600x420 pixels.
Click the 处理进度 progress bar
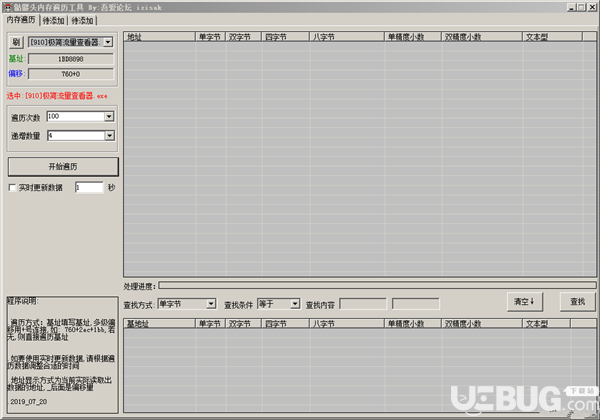377,285
